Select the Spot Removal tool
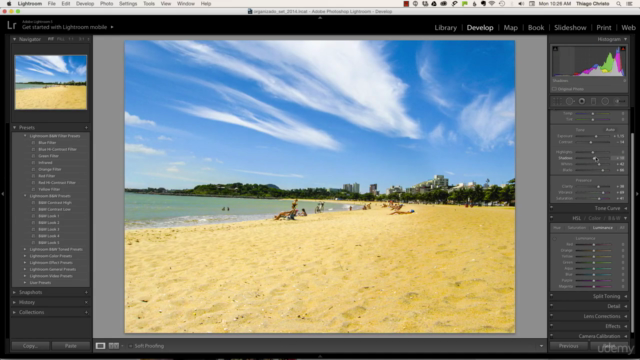Image resolution: width=640 pixels, height=360 pixels. tap(569, 101)
